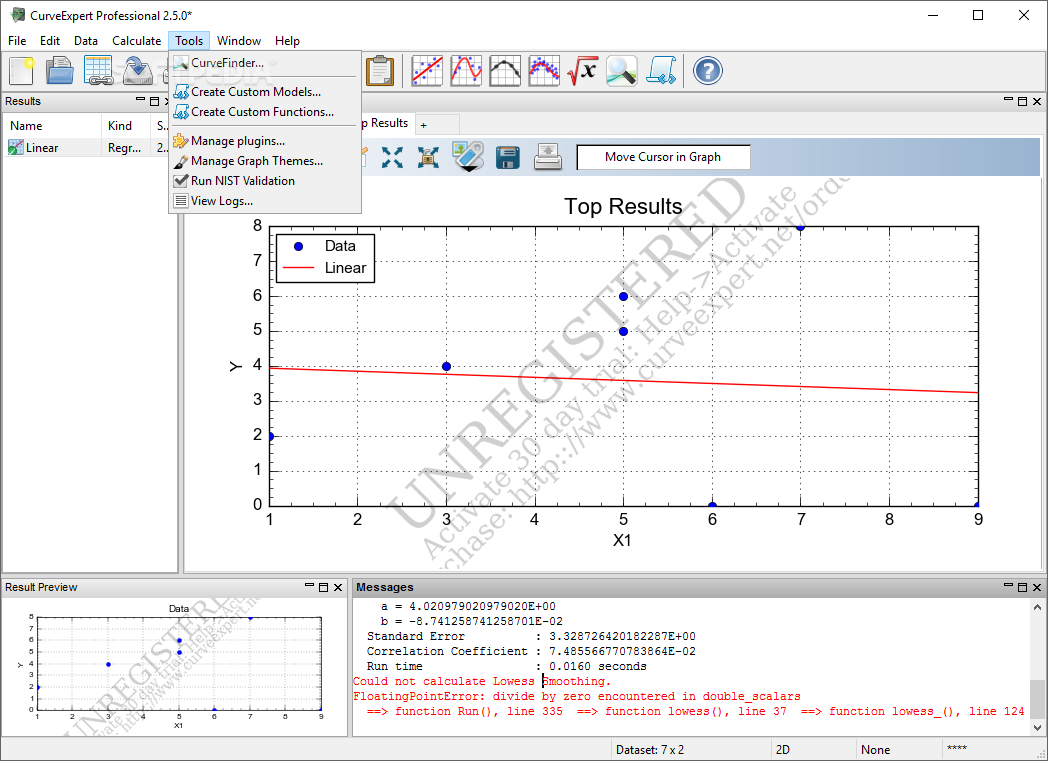Maximize the Messages panel
This screenshot has width=1048, height=761.
pyautogui.click(x=1023, y=587)
